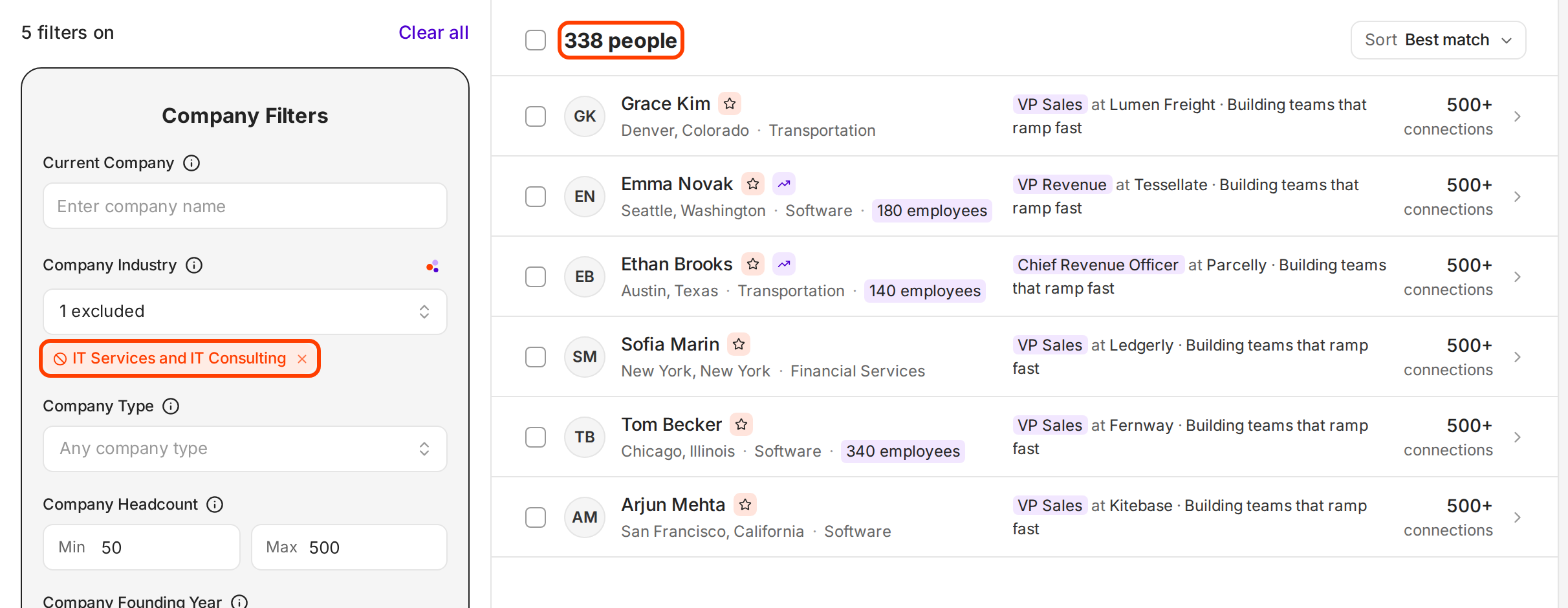Expand Tom Becker's row with the chevron
Screen dimensions: 1568x608
[1518, 437]
